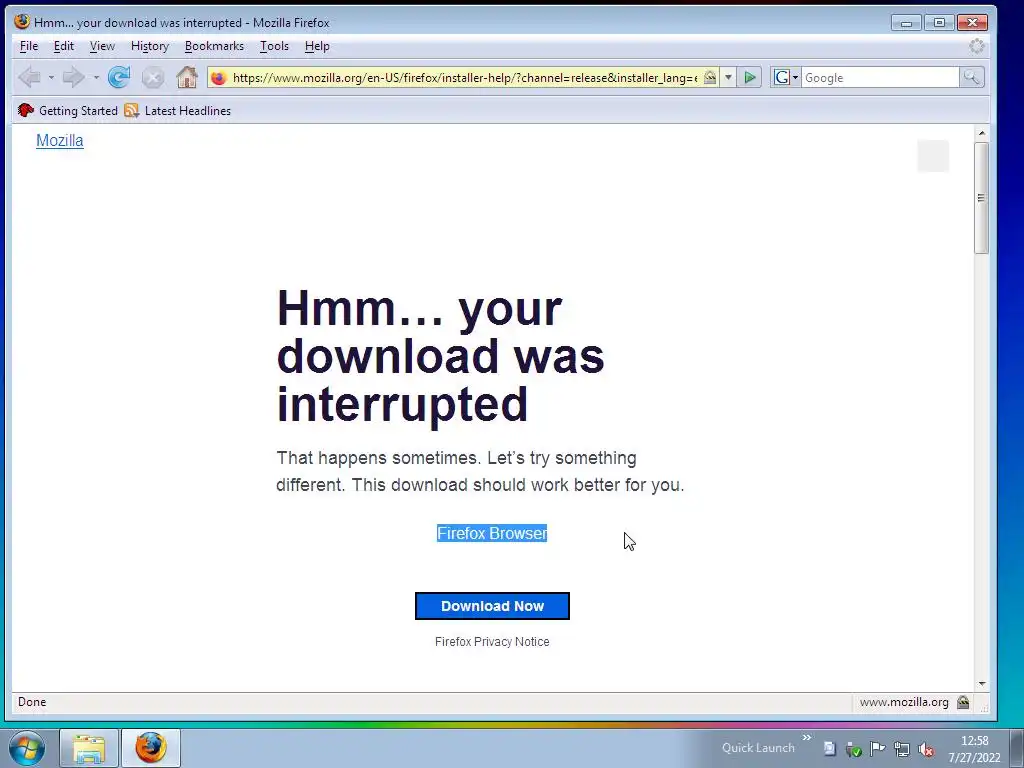Click the Stop loading icon
The height and width of the screenshot is (768, 1024).
(153, 78)
